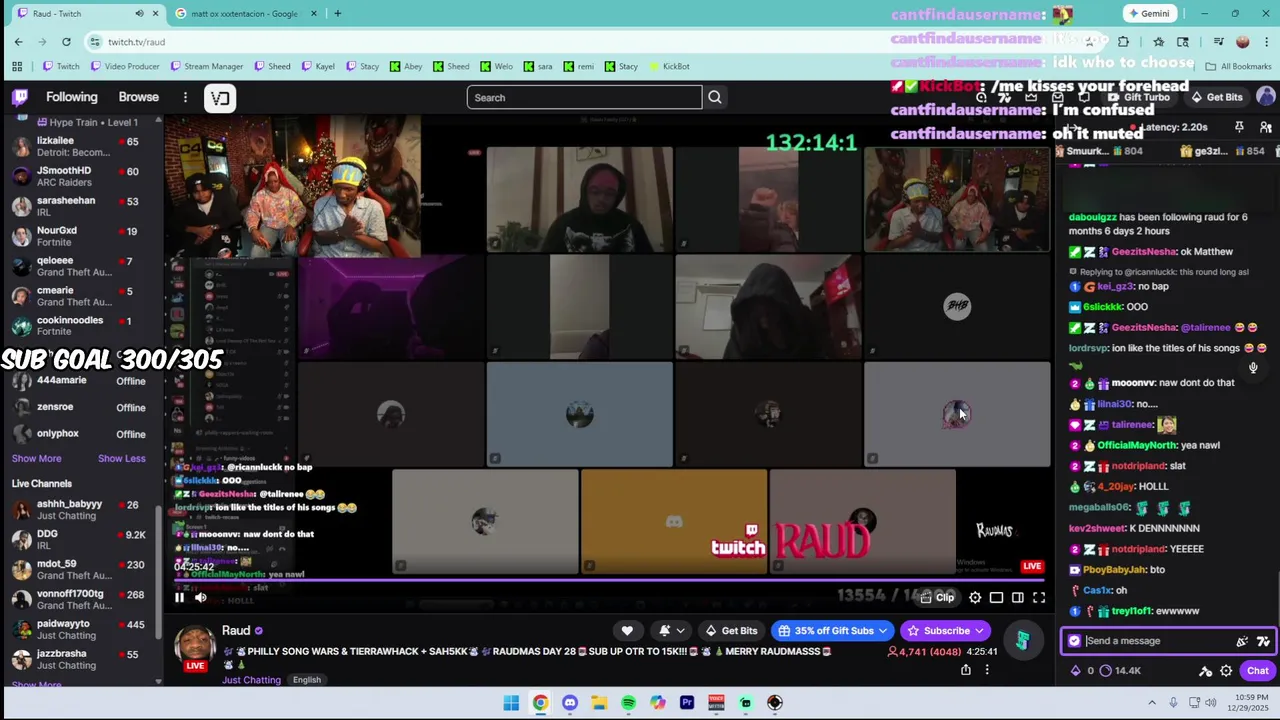
Task: Open the user avatar menu in Twitch
Action: 1265,97
